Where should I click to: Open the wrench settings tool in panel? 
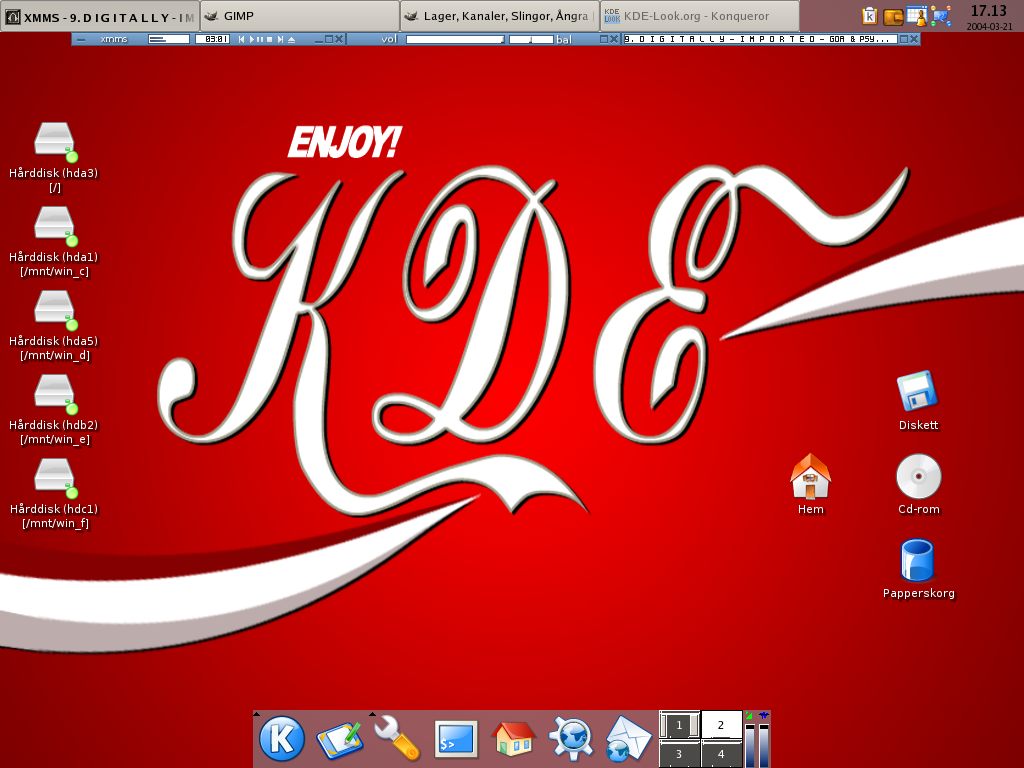click(x=397, y=739)
